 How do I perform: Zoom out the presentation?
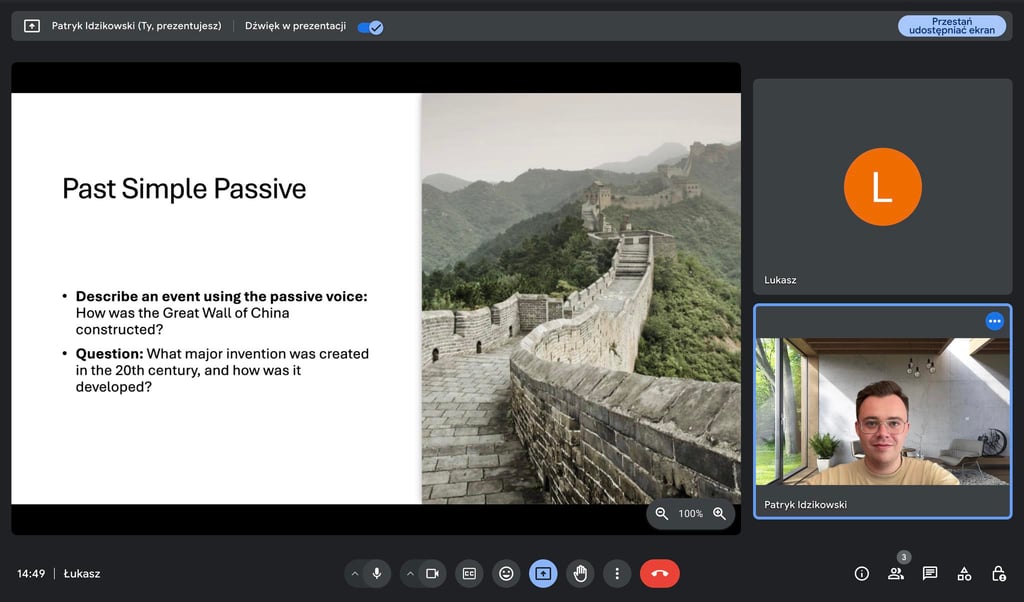point(662,514)
